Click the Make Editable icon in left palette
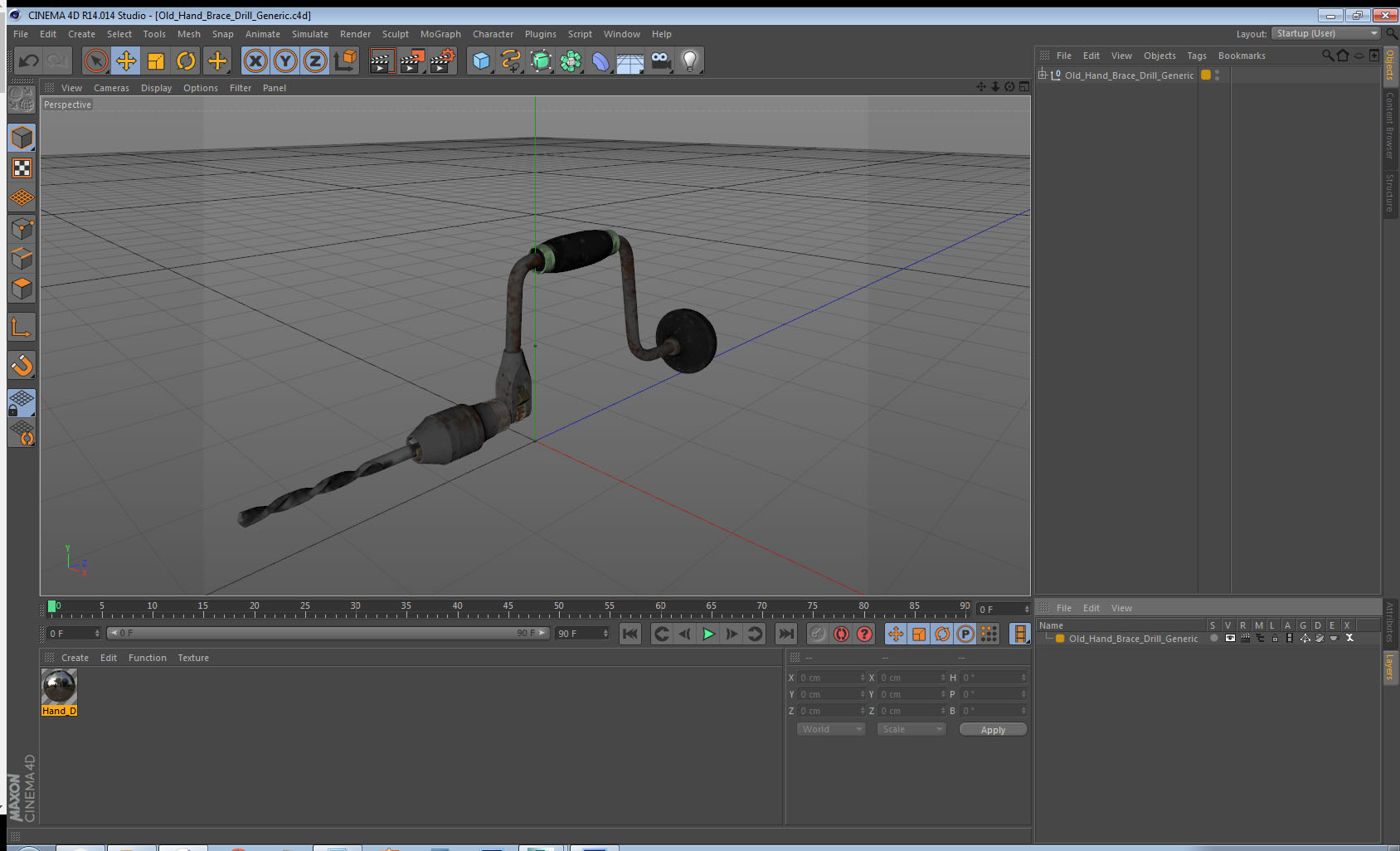This screenshot has width=1400, height=851. [22, 100]
